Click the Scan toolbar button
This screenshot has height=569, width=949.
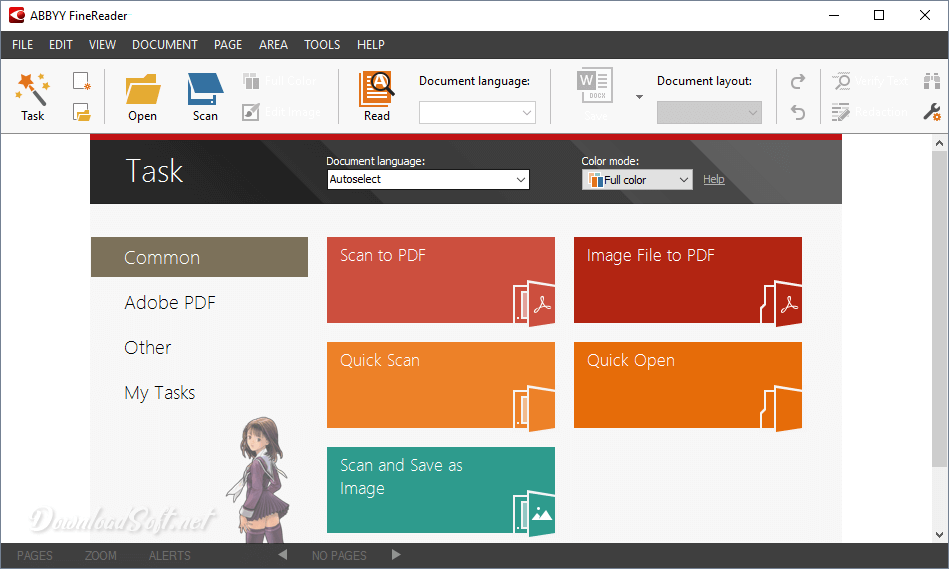click(205, 97)
